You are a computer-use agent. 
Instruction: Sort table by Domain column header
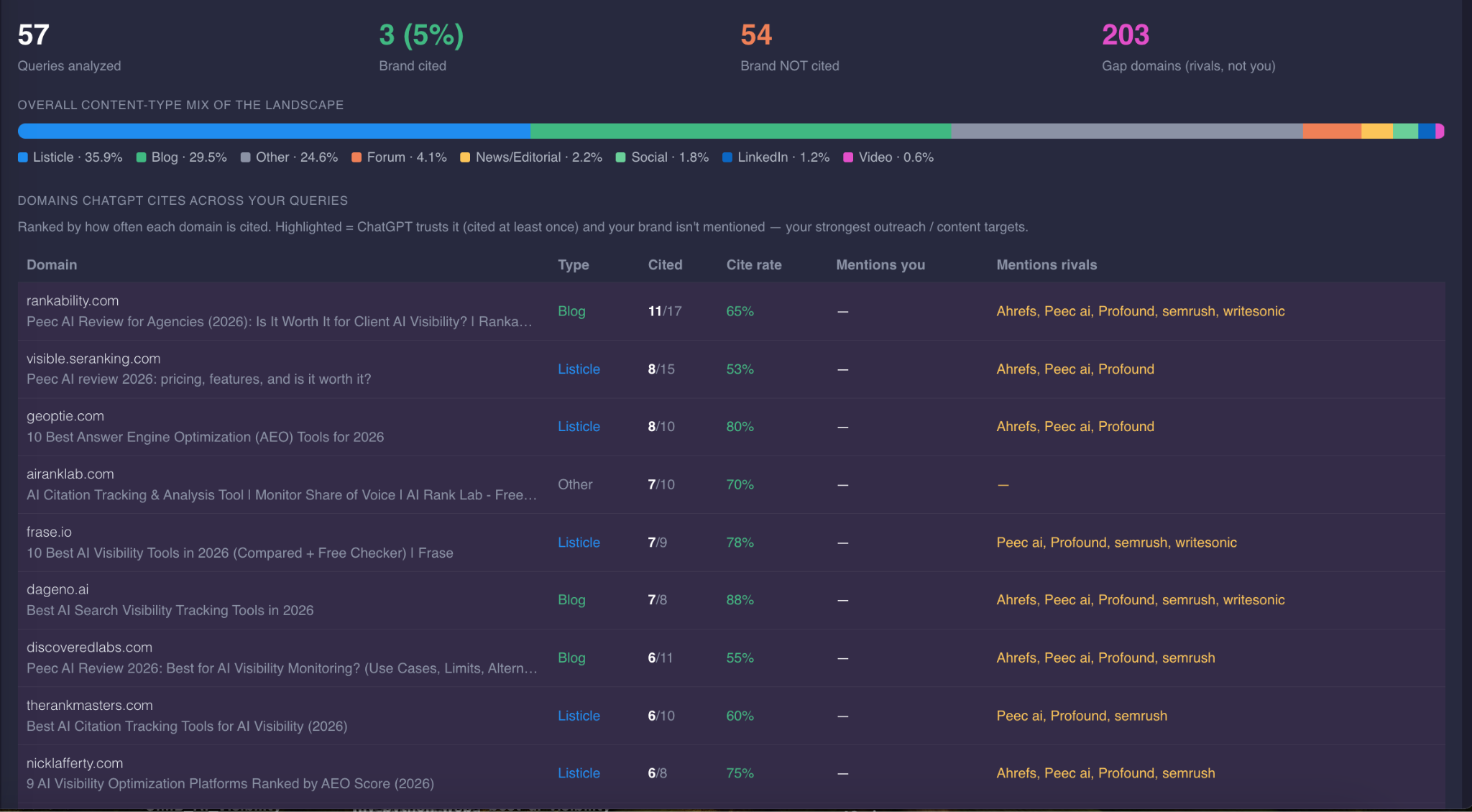coord(52,264)
